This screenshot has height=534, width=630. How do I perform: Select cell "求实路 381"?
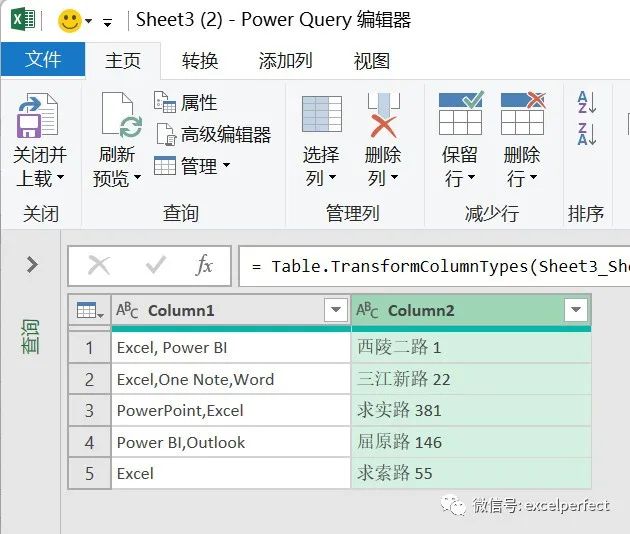471,411
